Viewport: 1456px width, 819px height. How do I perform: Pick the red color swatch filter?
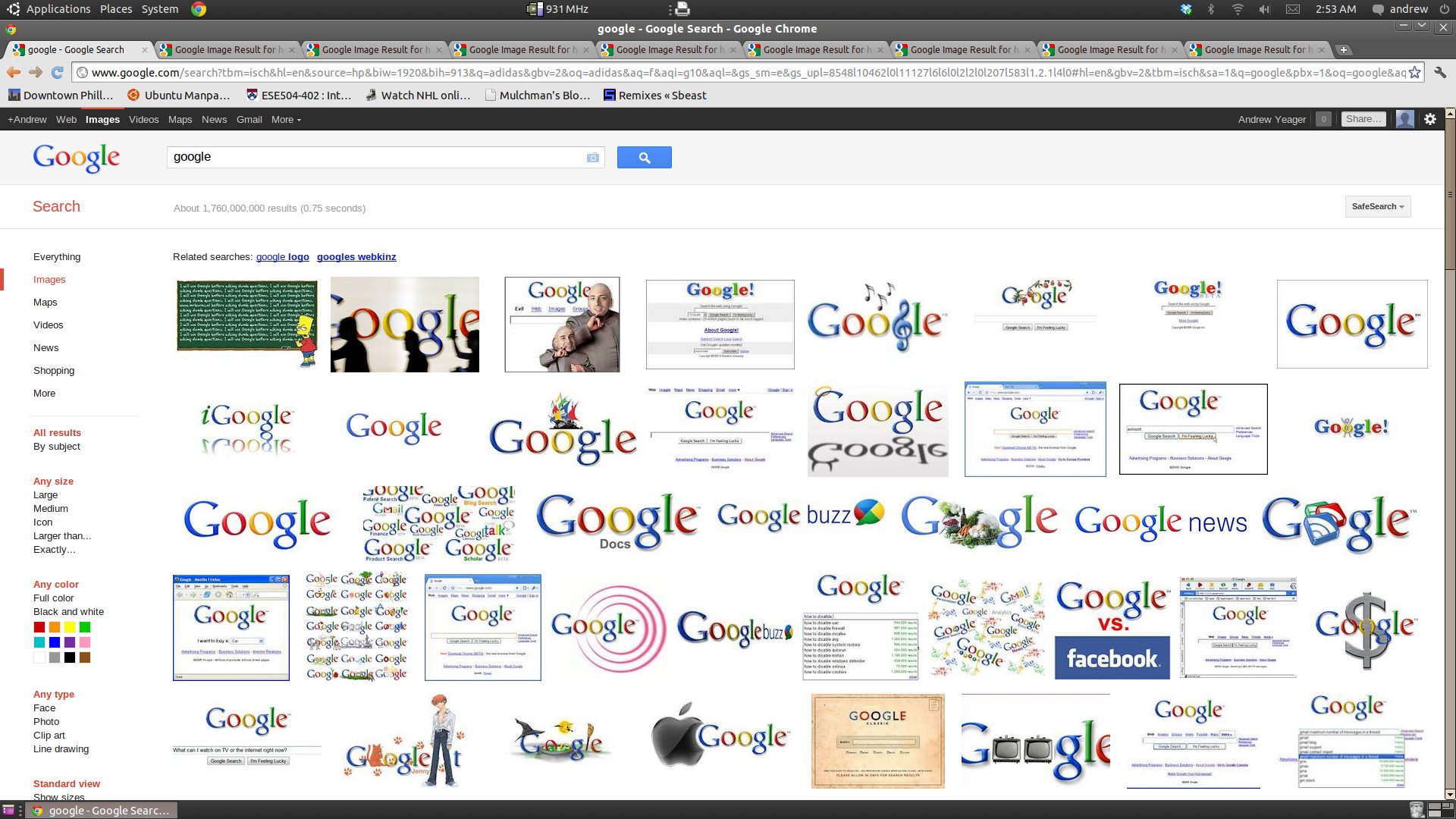click(x=39, y=627)
